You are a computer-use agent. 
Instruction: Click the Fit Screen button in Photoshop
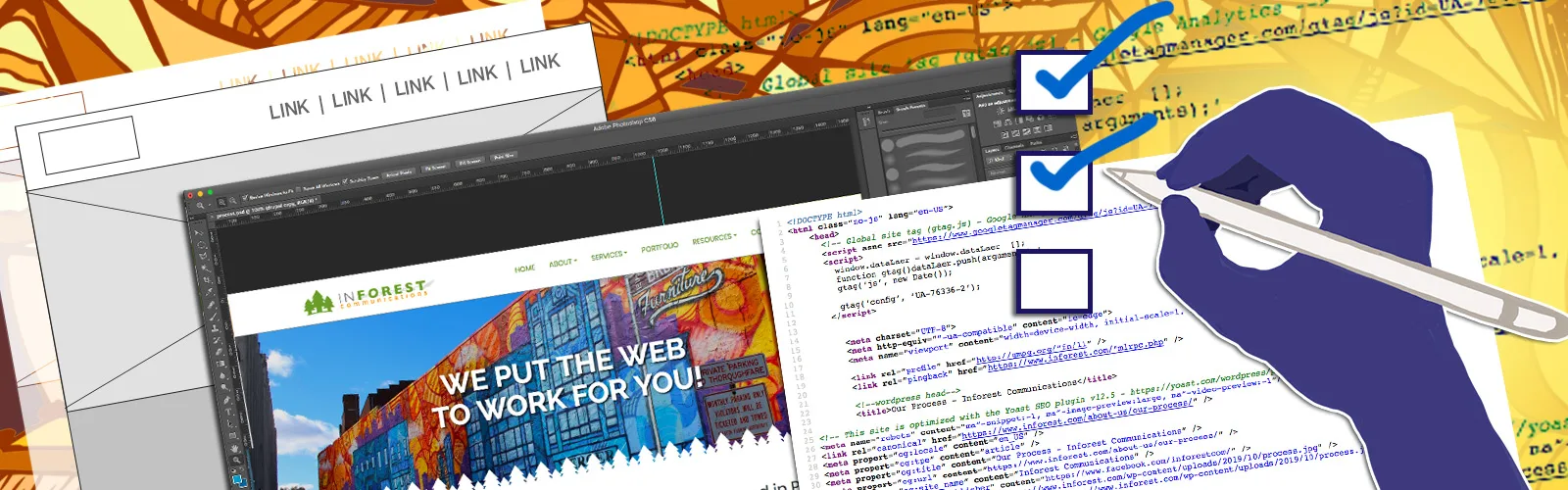(435, 168)
